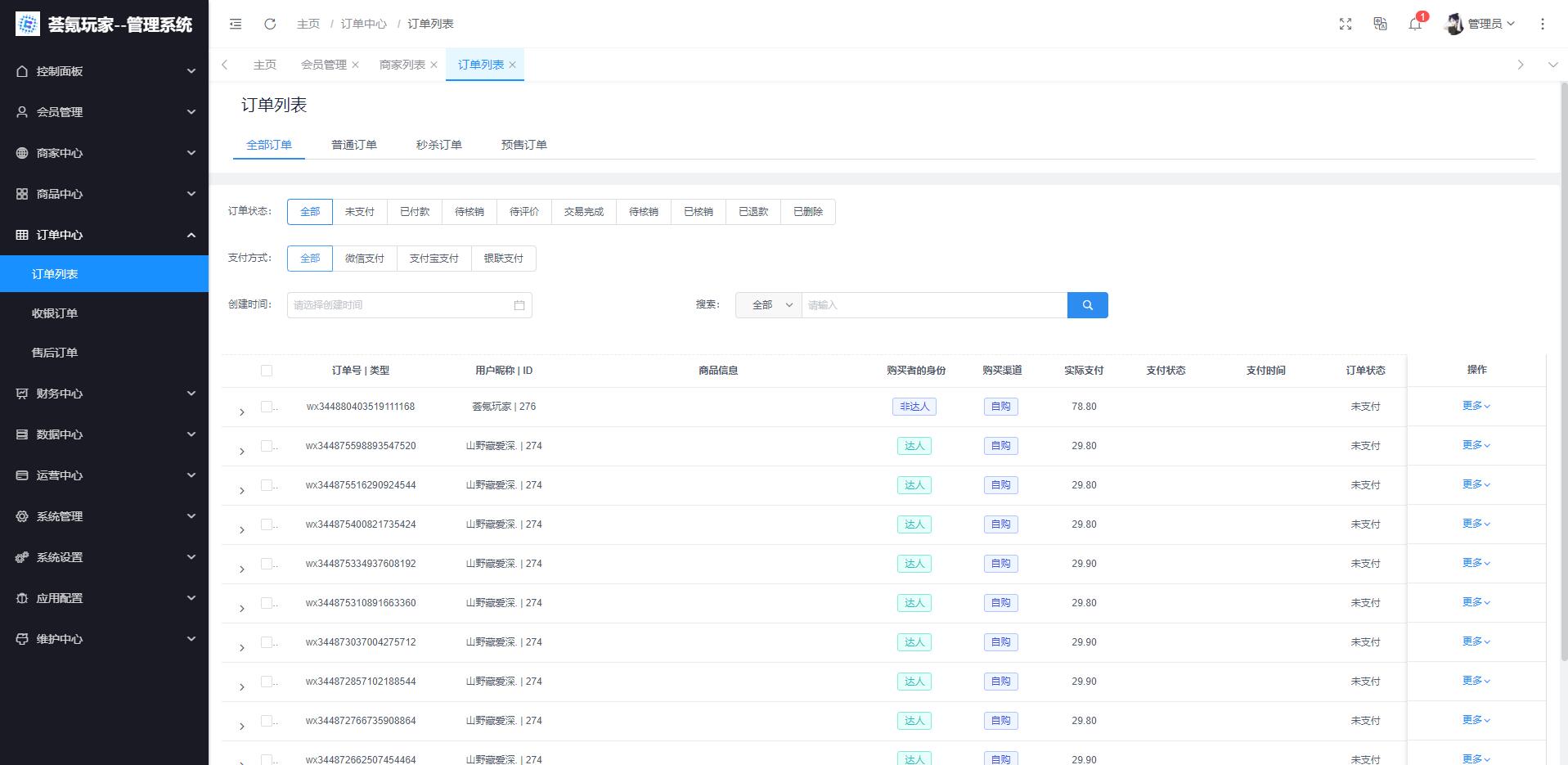The height and width of the screenshot is (765, 1568).
Task: Check the box for order wx344880403519111168
Action: click(267, 407)
